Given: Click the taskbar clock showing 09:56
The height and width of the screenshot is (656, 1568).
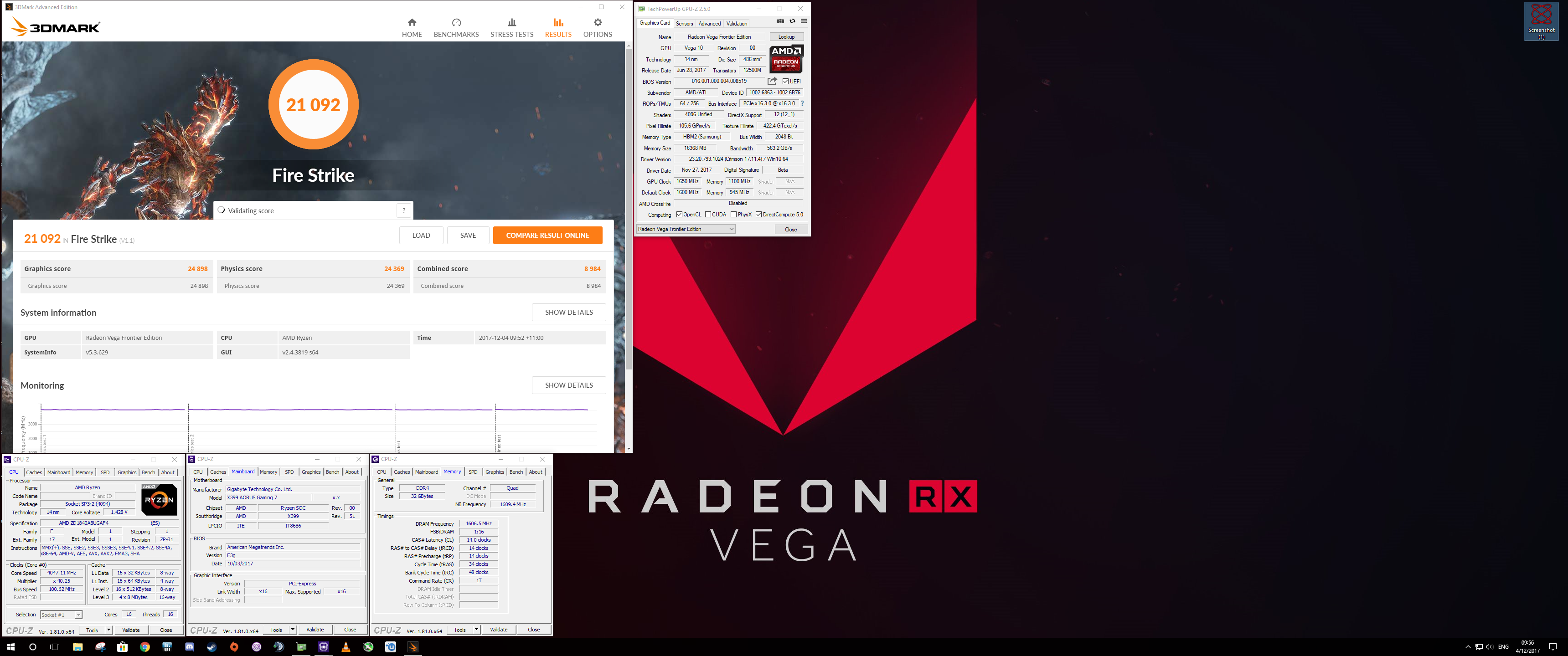Looking at the screenshot, I should pyautogui.click(x=1527, y=647).
